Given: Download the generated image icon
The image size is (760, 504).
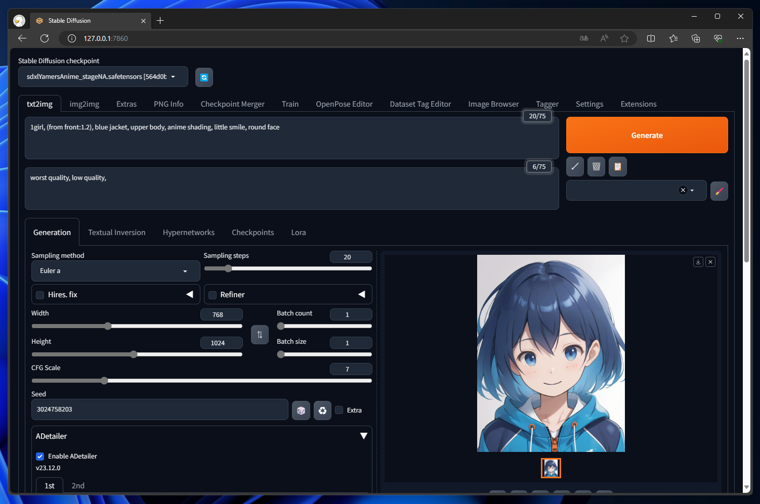Looking at the screenshot, I should (698, 262).
